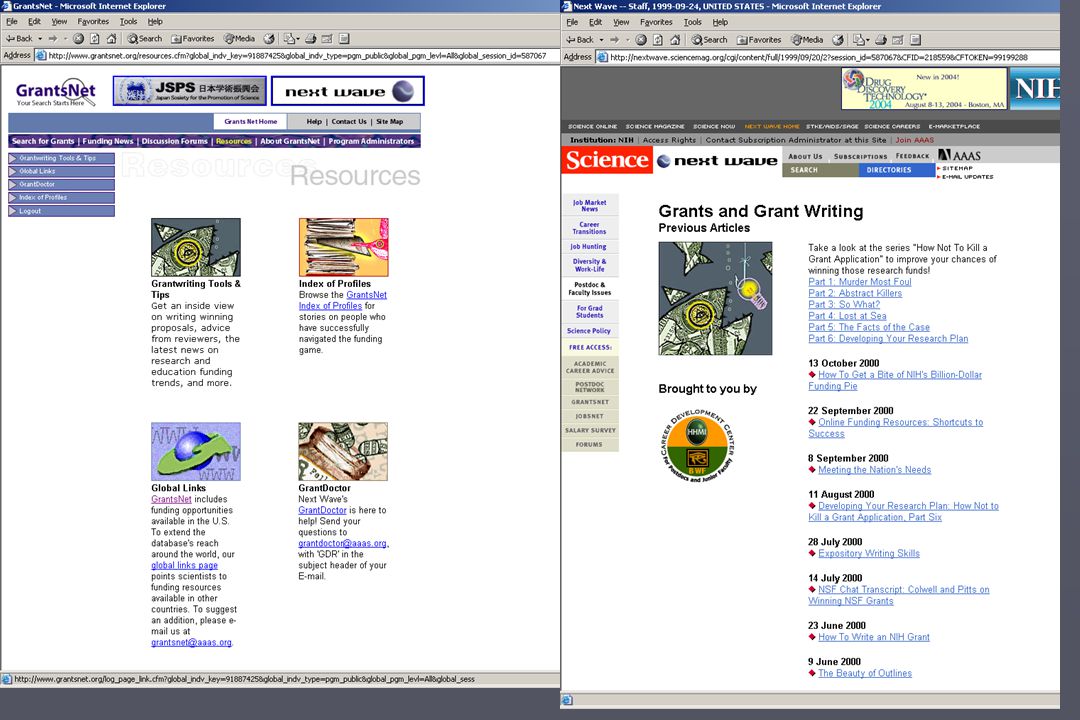This screenshot has height=720, width=1080.
Task: Open View menu in Next Wave window
Action: pos(621,22)
